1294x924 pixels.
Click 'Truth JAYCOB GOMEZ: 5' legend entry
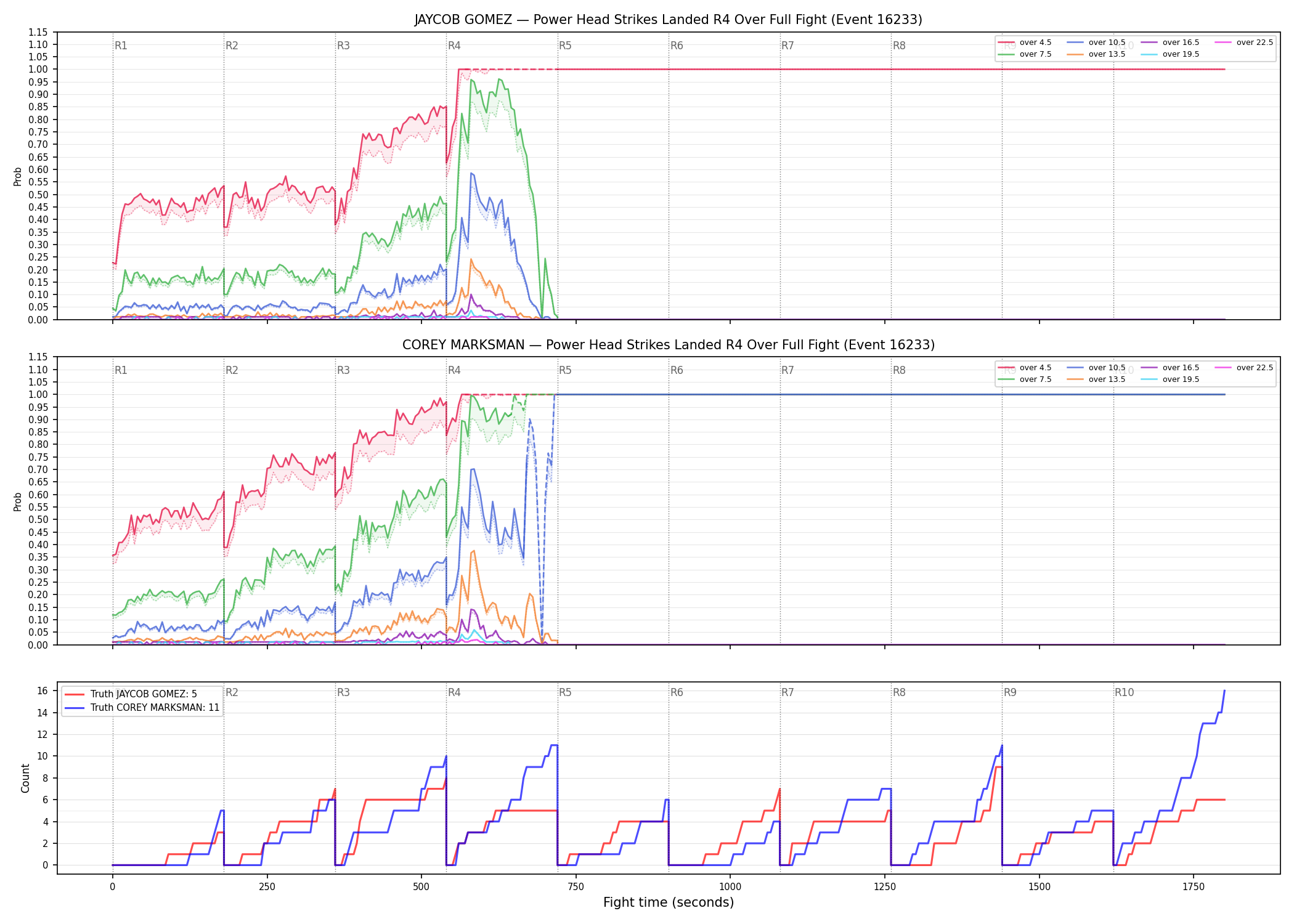131,694
